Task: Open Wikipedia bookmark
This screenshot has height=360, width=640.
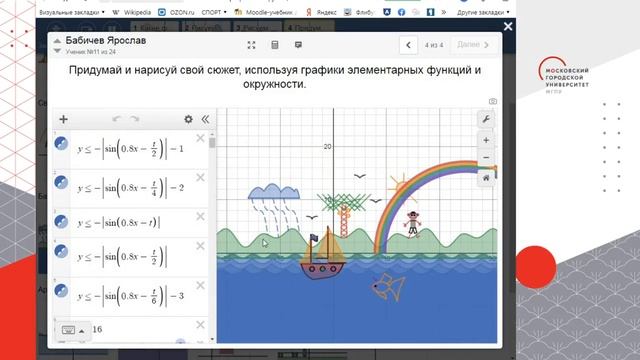Action: pyautogui.click(x=132, y=12)
